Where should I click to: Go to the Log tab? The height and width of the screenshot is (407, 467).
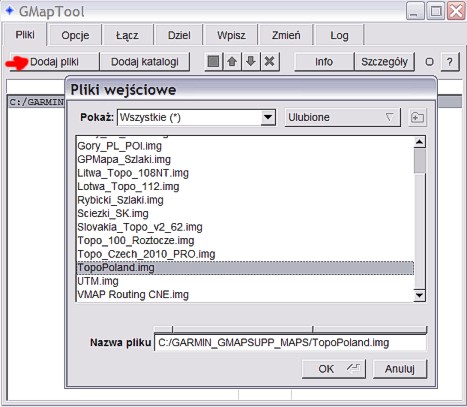click(339, 35)
